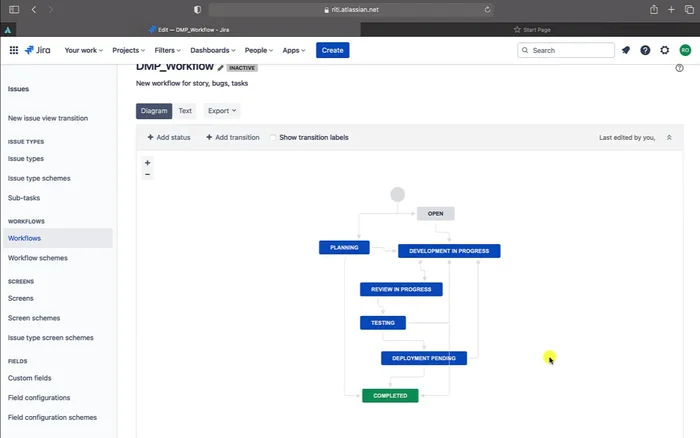Image resolution: width=700 pixels, height=438 pixels.
Task: Select Workflows in the sidebar
Action: tap(58, 238)
